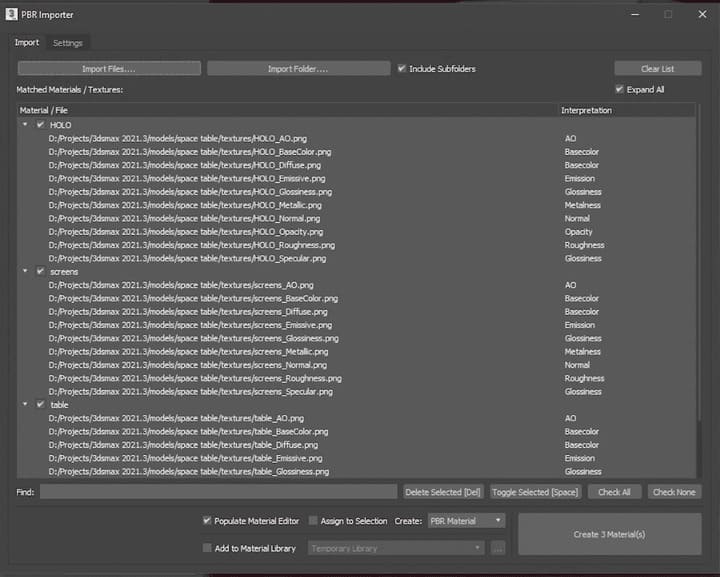Uncheck the Expand All checkbox

coord(620,90)
